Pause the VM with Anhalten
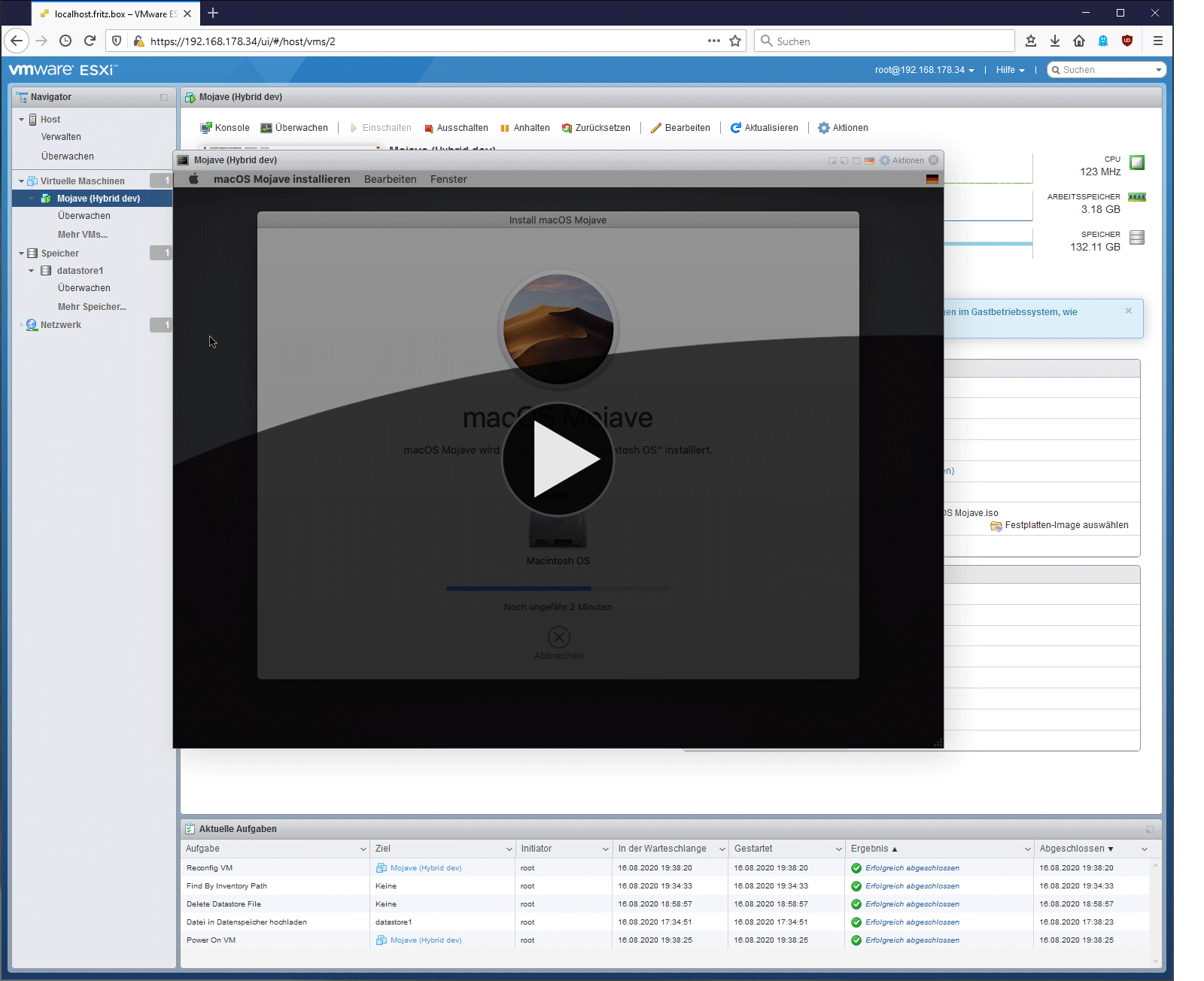Viewport: 1204px width, 981px height. (524, 128)
